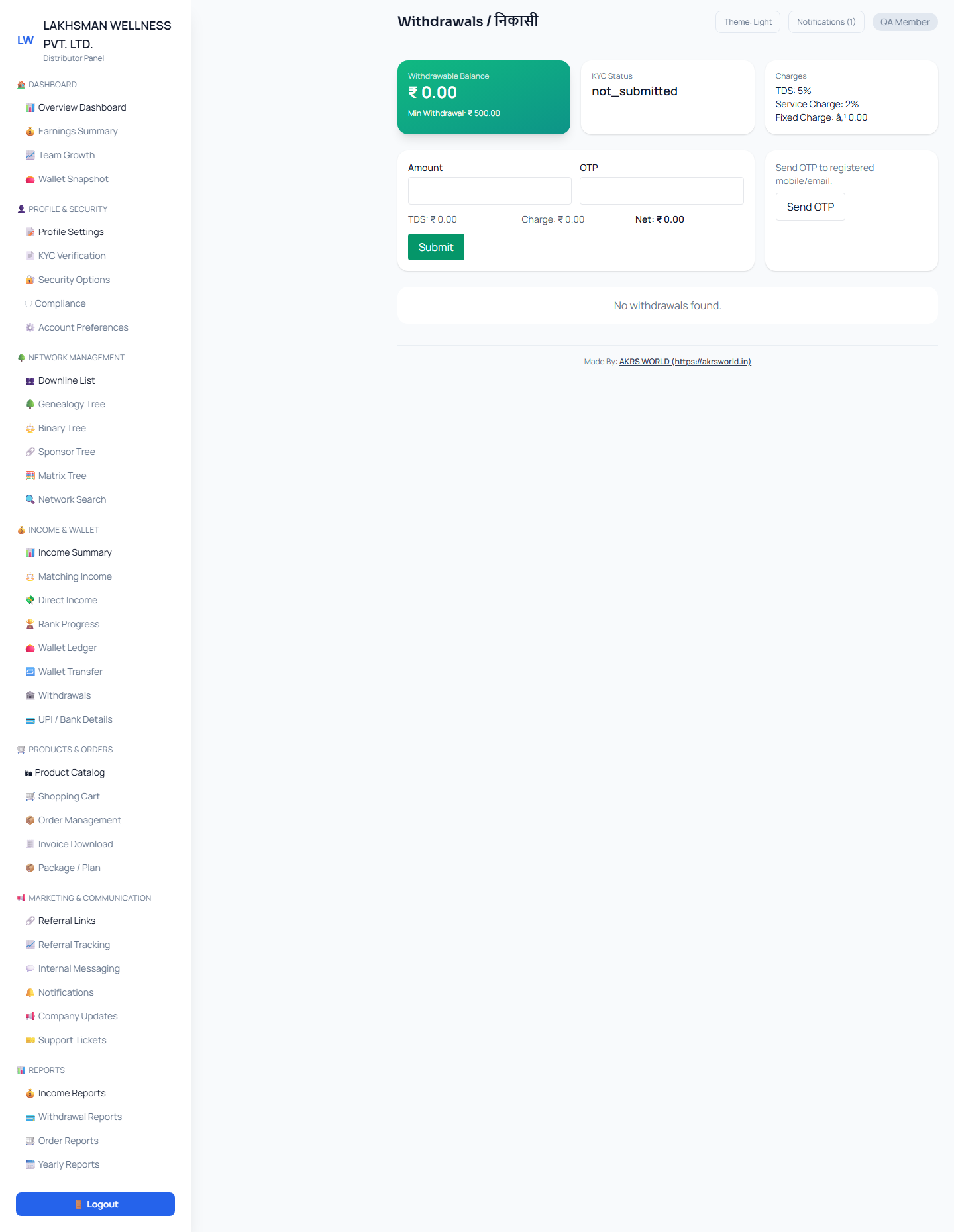Image resolution: width=954 pixels, height=1232 pixels.
Task: Open the Notifications (1) header button
Action: point(825,22)
